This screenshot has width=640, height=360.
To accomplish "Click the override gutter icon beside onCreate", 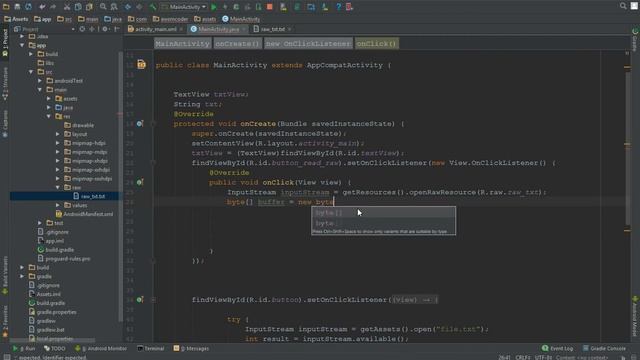I will click(x=140, y=123).
